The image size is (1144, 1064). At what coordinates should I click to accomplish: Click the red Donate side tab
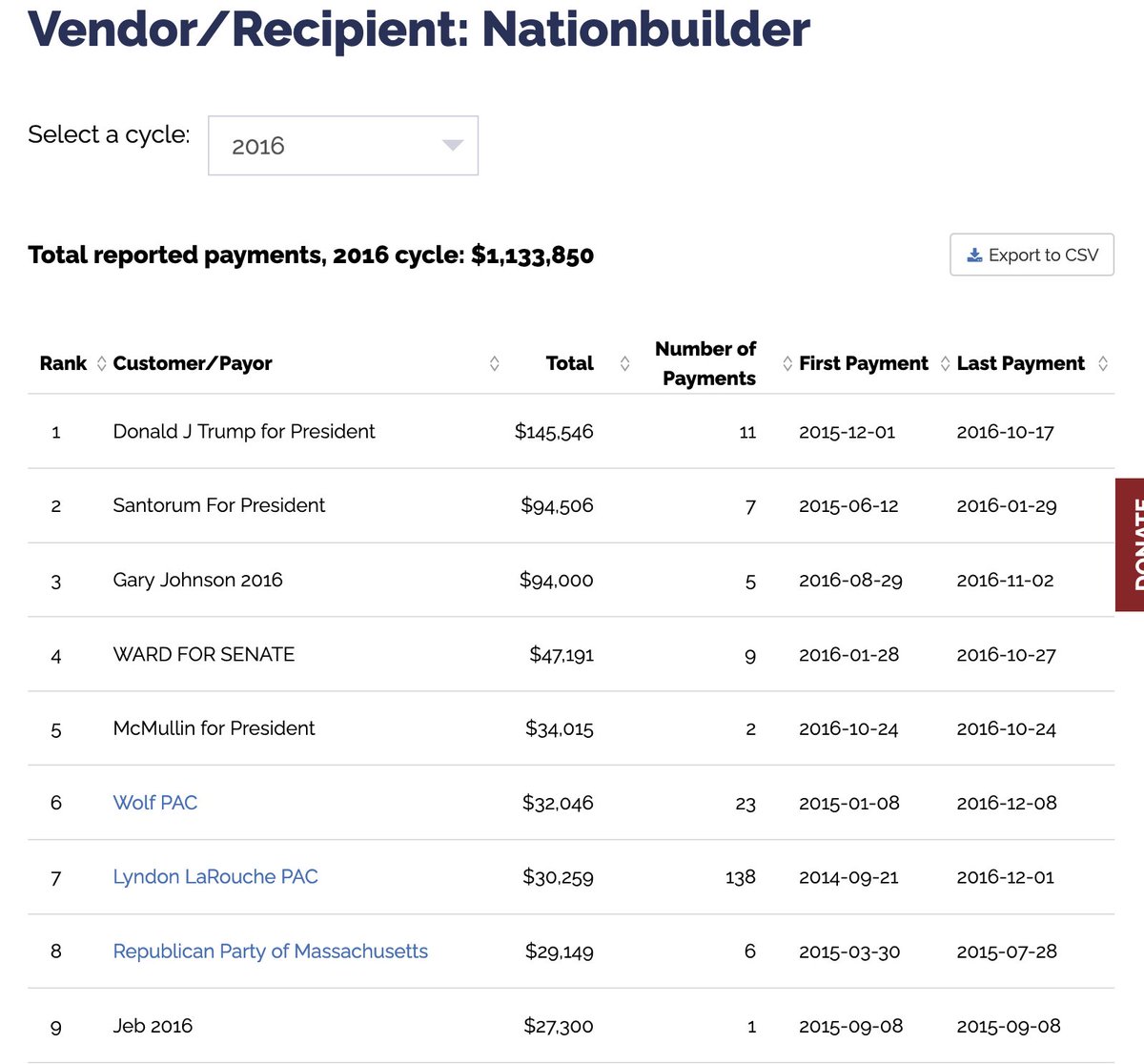pyautogui.click(x=1130, y=544)
